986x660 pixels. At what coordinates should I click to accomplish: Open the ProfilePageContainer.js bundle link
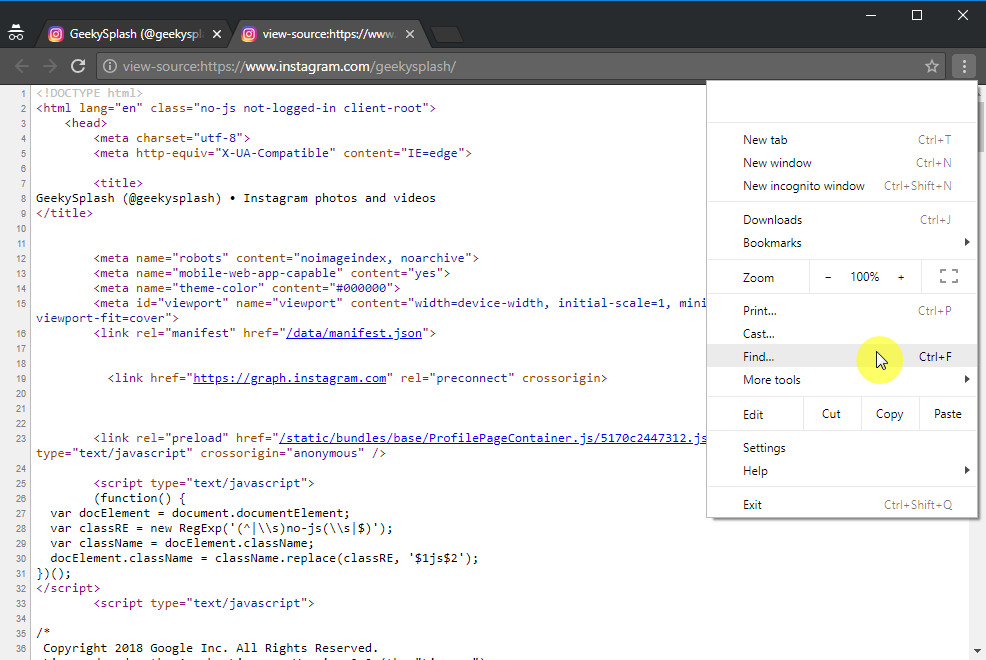(492, 438)
